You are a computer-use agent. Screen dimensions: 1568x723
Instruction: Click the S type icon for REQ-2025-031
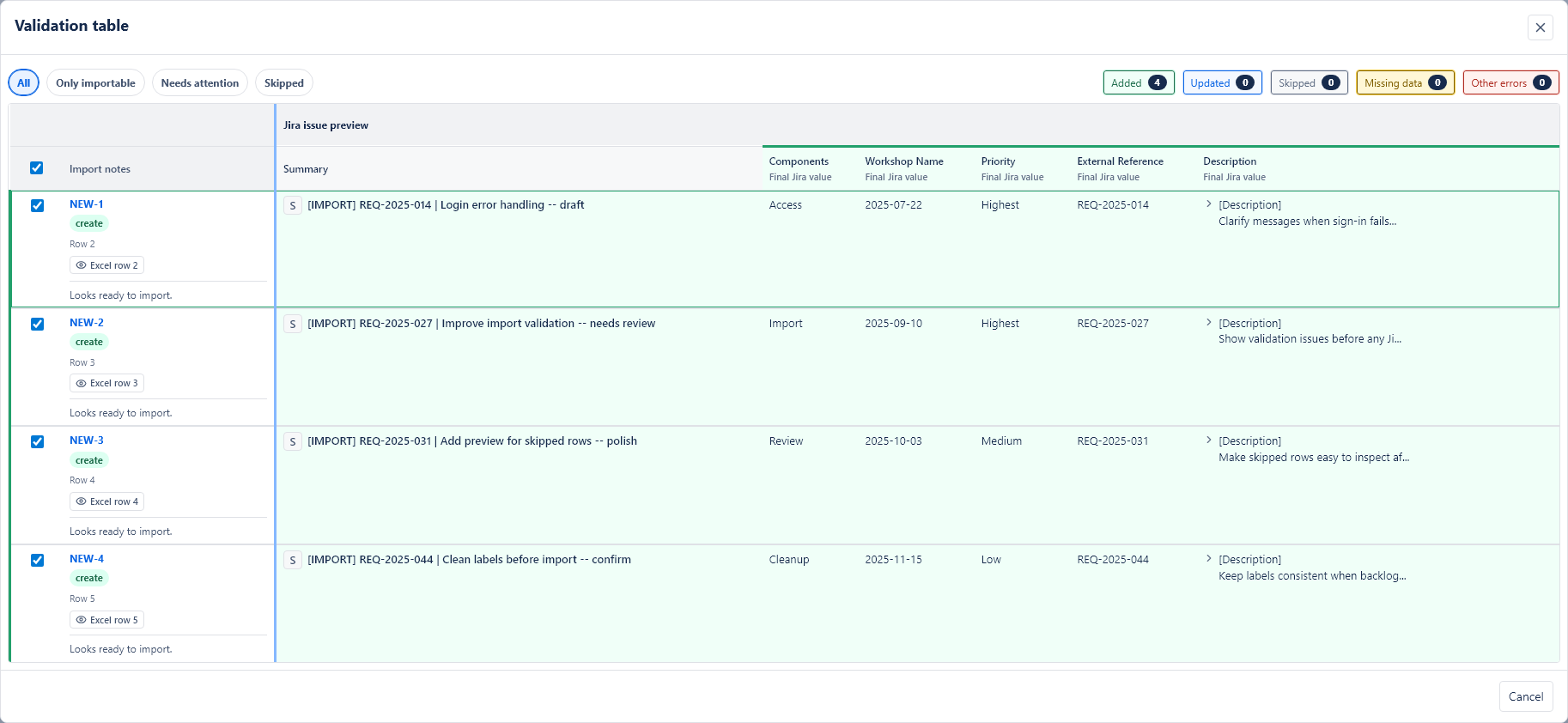pyautogui.click(x=293, y=441)
